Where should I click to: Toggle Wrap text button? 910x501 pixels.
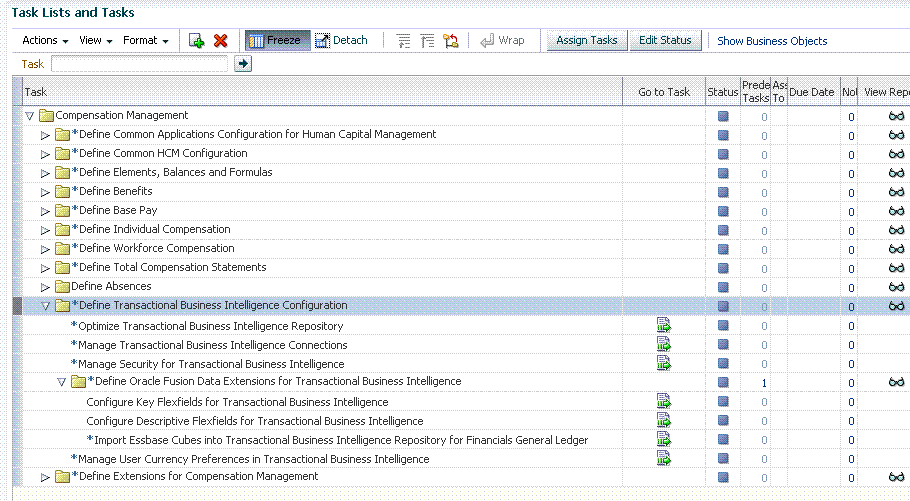(x=503, y=41)
